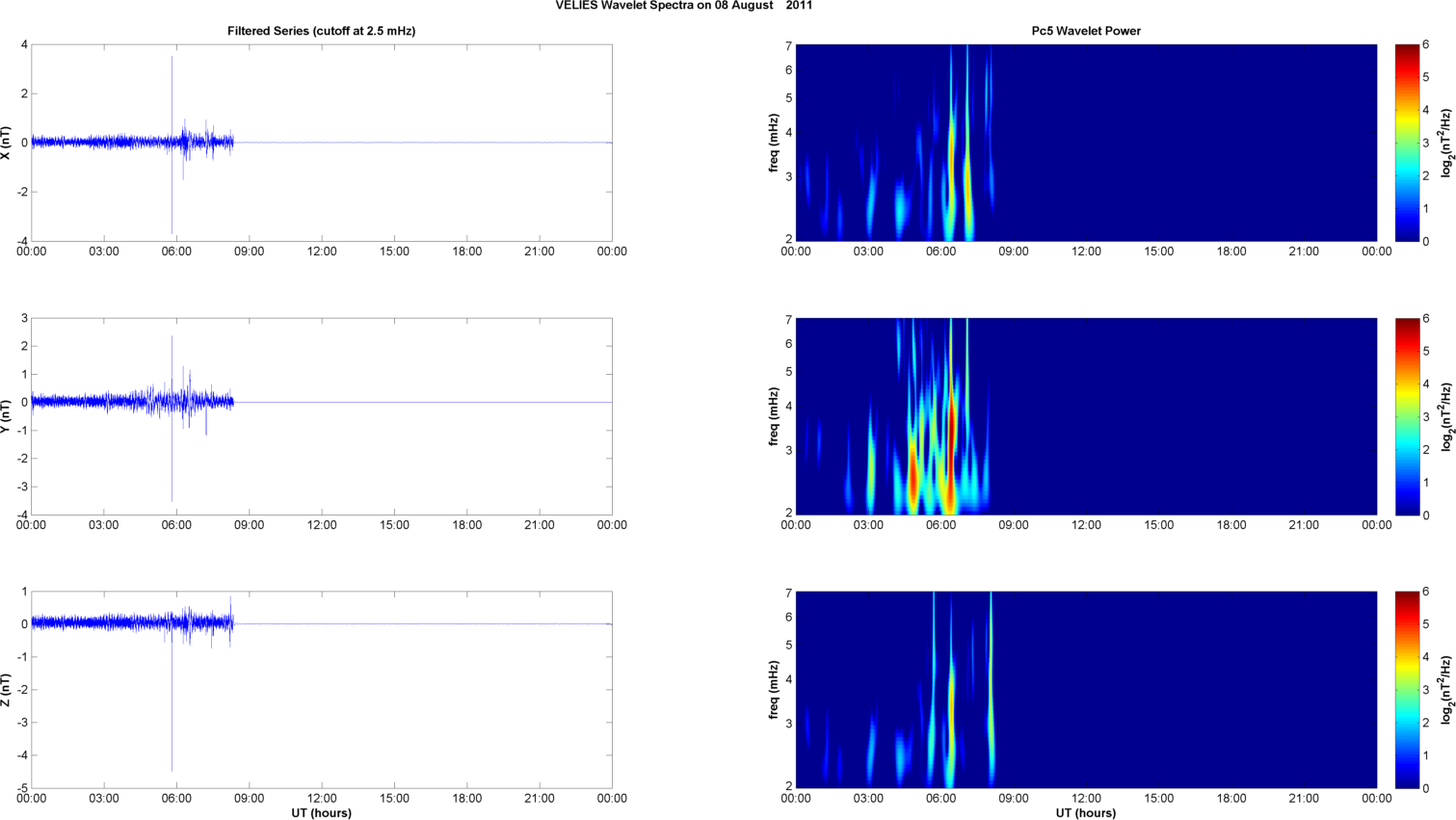Click 'freq (mHz)' label of the bottom wavelet plot
Image resolution: width=1456 pixels, height=820 pixels.
click(x=774, y=690)
